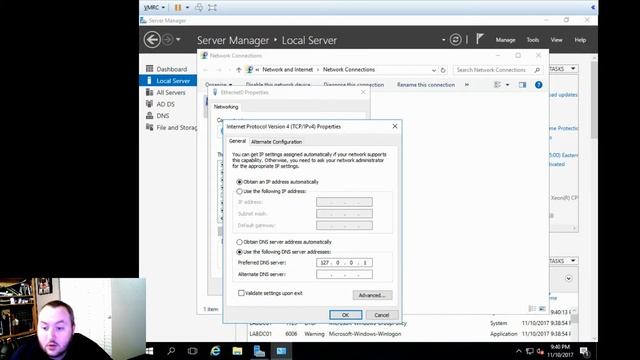Screen dimensions: 640x360
Task: Refresh Server Manager with the circular arrows icon
Action: [x=456, y=40]
